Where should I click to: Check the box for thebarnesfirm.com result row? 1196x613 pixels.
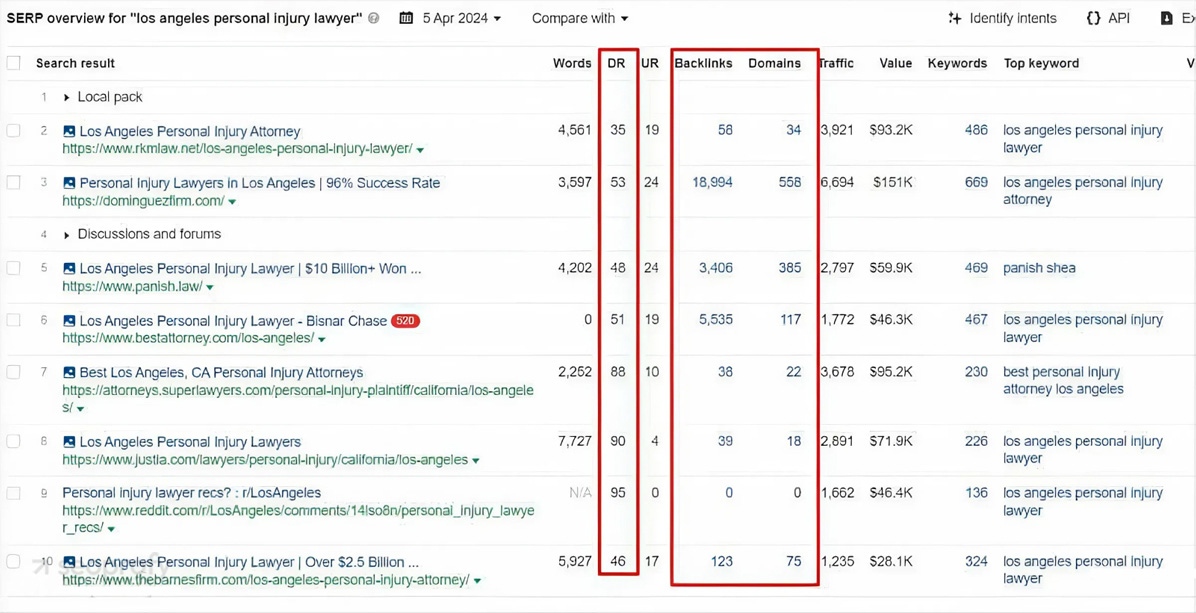click(x=14, y=561)
